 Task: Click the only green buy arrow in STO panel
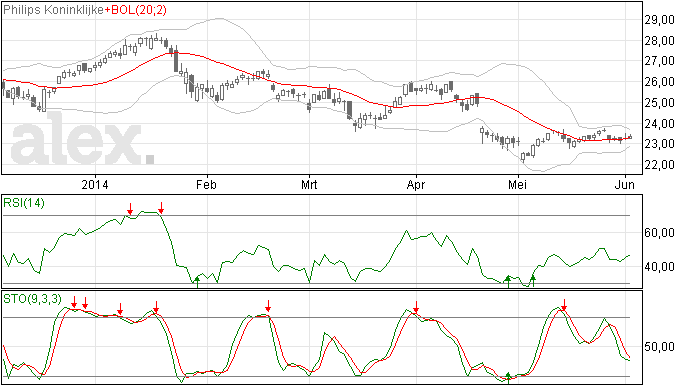[x=509, y=378]
